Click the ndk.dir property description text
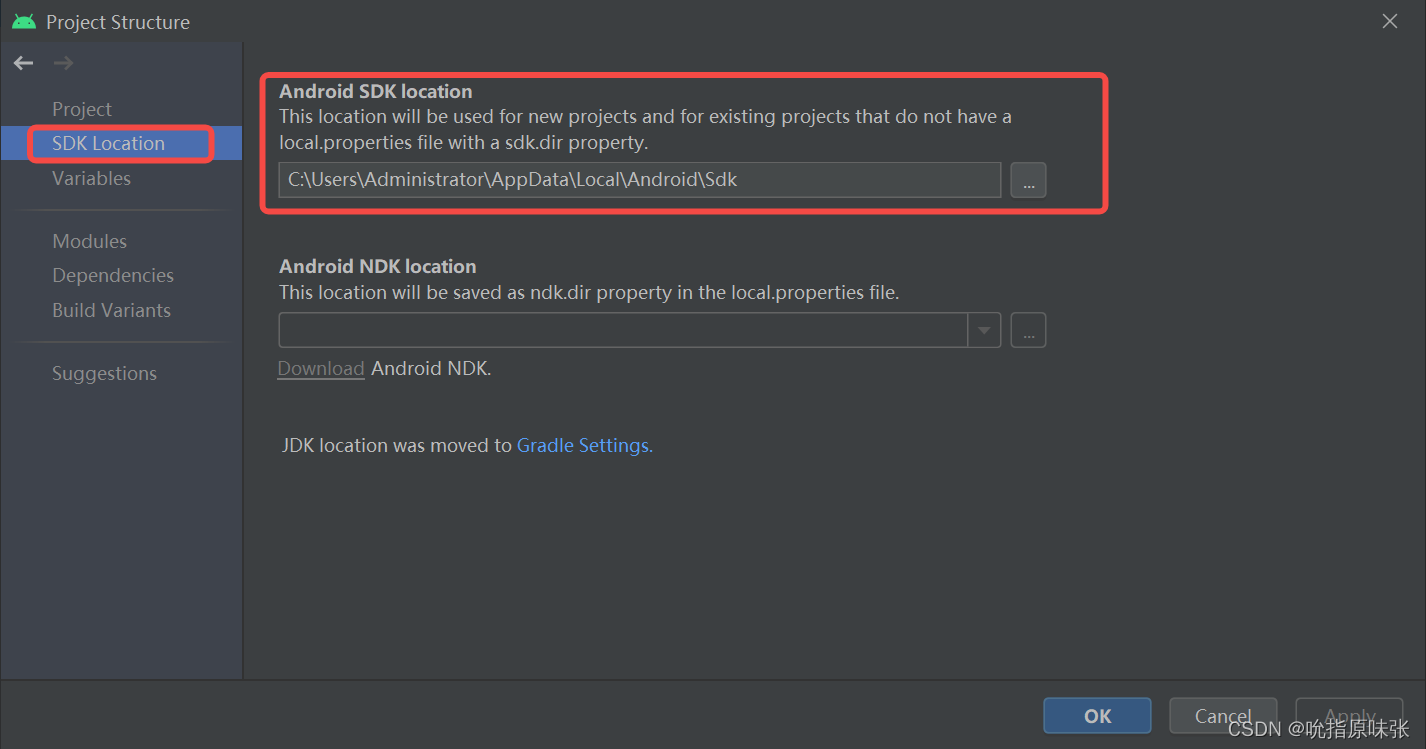Screen dimensions: 1426x749 (x=589, y=293)
